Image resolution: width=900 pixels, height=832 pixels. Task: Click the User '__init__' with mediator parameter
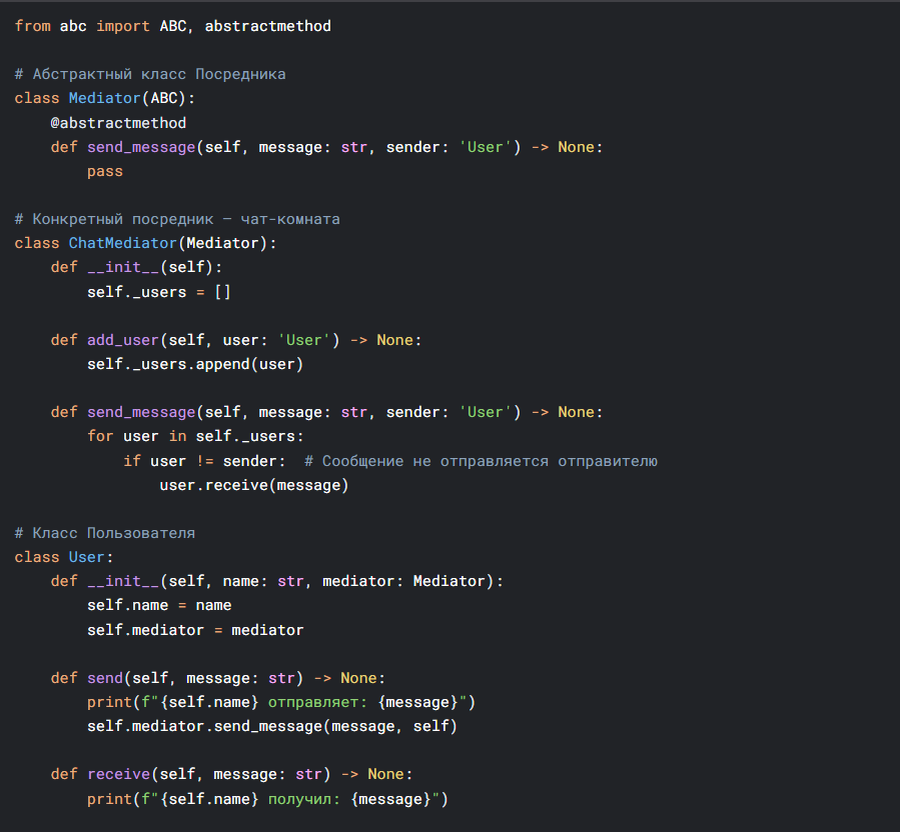click(277, 581)
